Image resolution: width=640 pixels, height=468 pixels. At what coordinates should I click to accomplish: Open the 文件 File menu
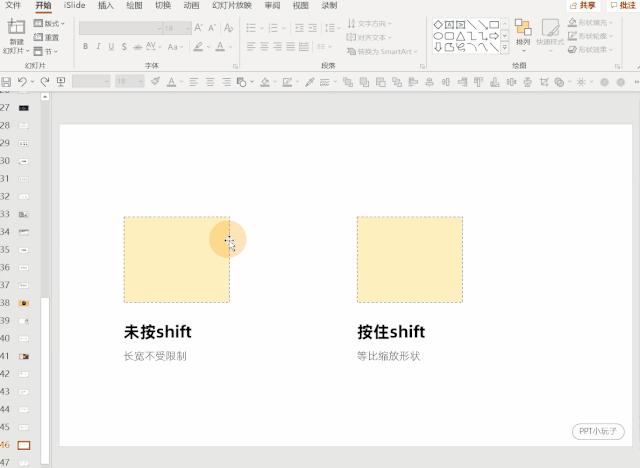coord(12,5)
